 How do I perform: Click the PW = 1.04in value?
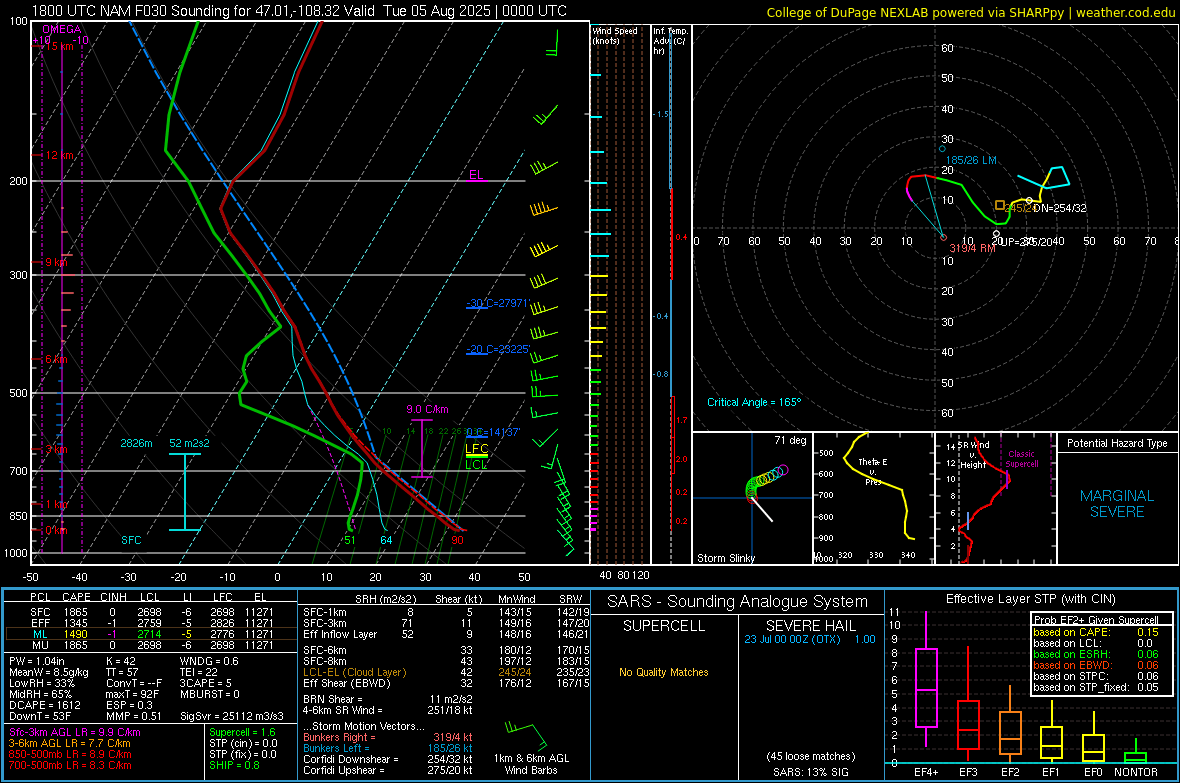pos(37,661)
